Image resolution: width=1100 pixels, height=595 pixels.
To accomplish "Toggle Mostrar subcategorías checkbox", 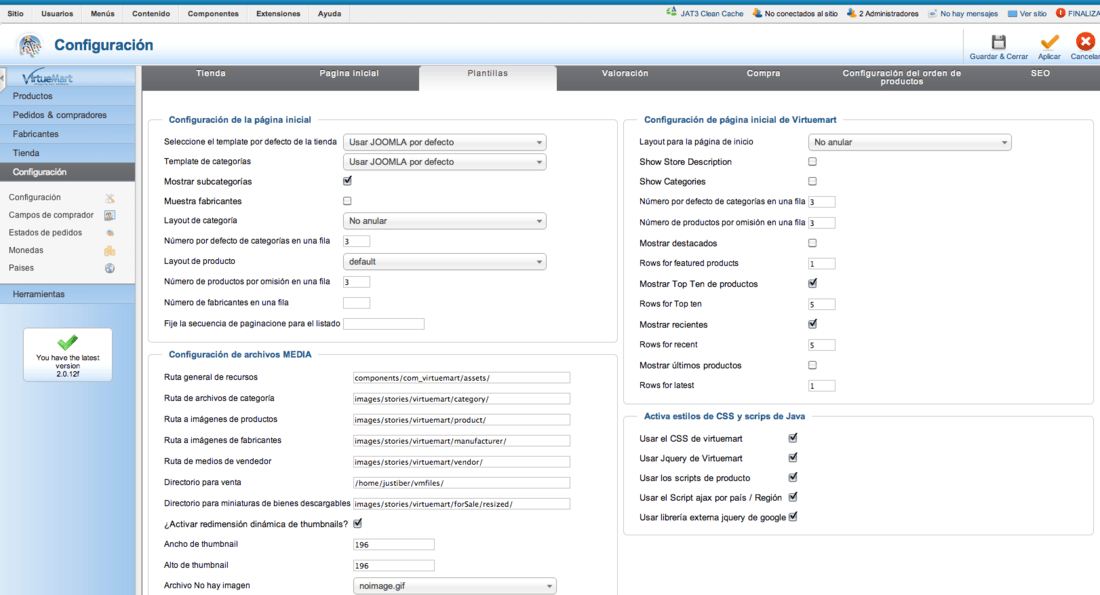I will (347, 181).
